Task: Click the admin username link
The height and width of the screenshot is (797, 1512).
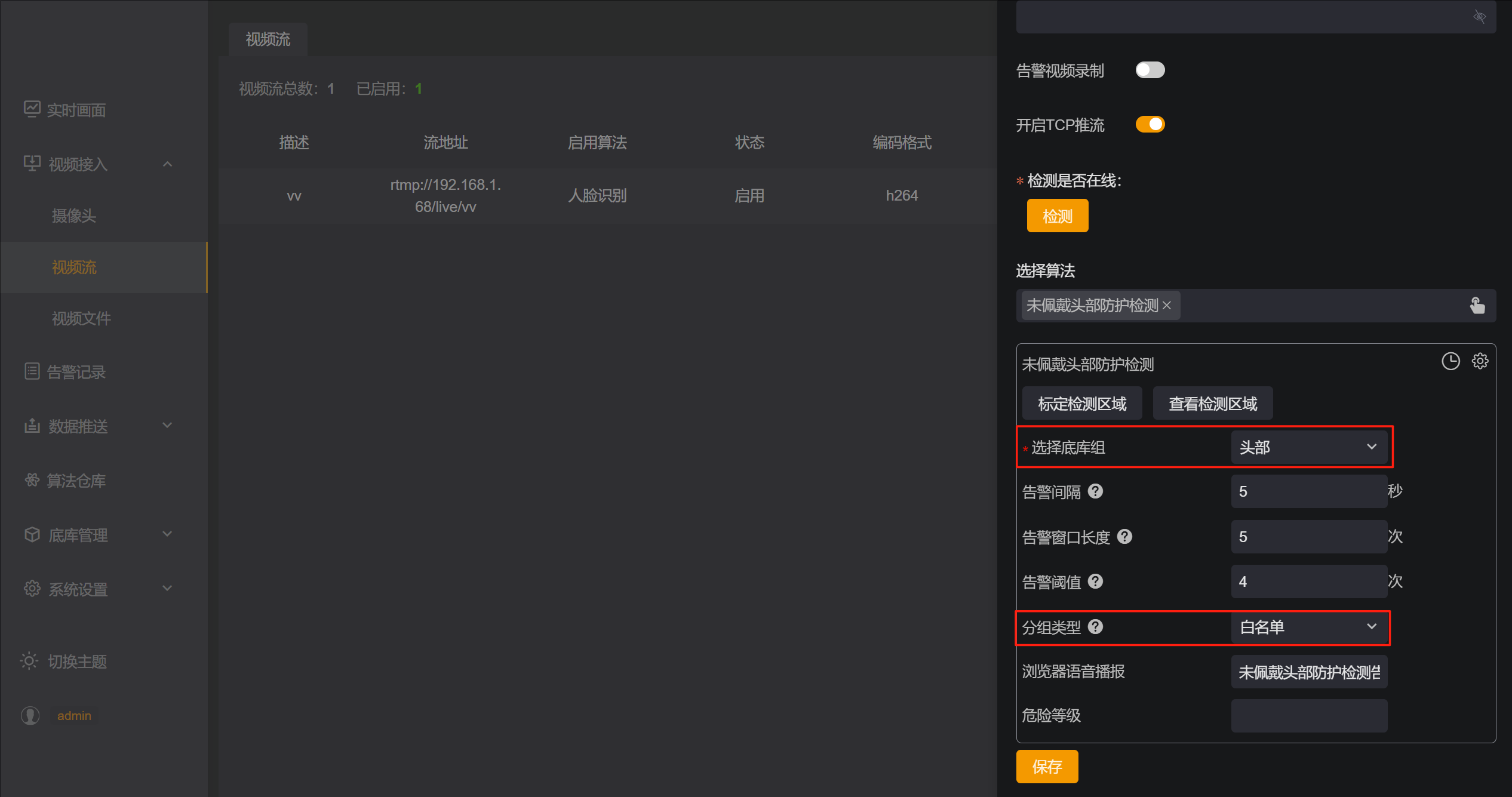Action: [74, 715]
